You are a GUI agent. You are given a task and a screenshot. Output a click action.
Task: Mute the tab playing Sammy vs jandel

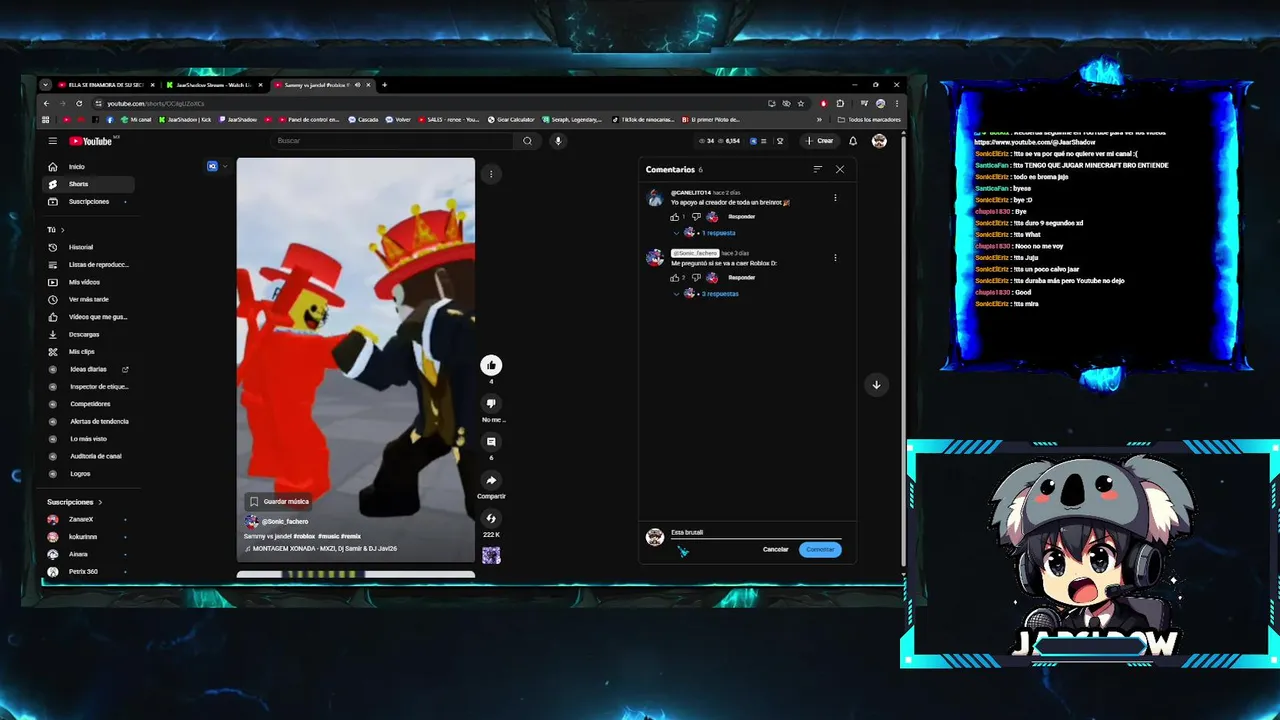click(357, 85)
